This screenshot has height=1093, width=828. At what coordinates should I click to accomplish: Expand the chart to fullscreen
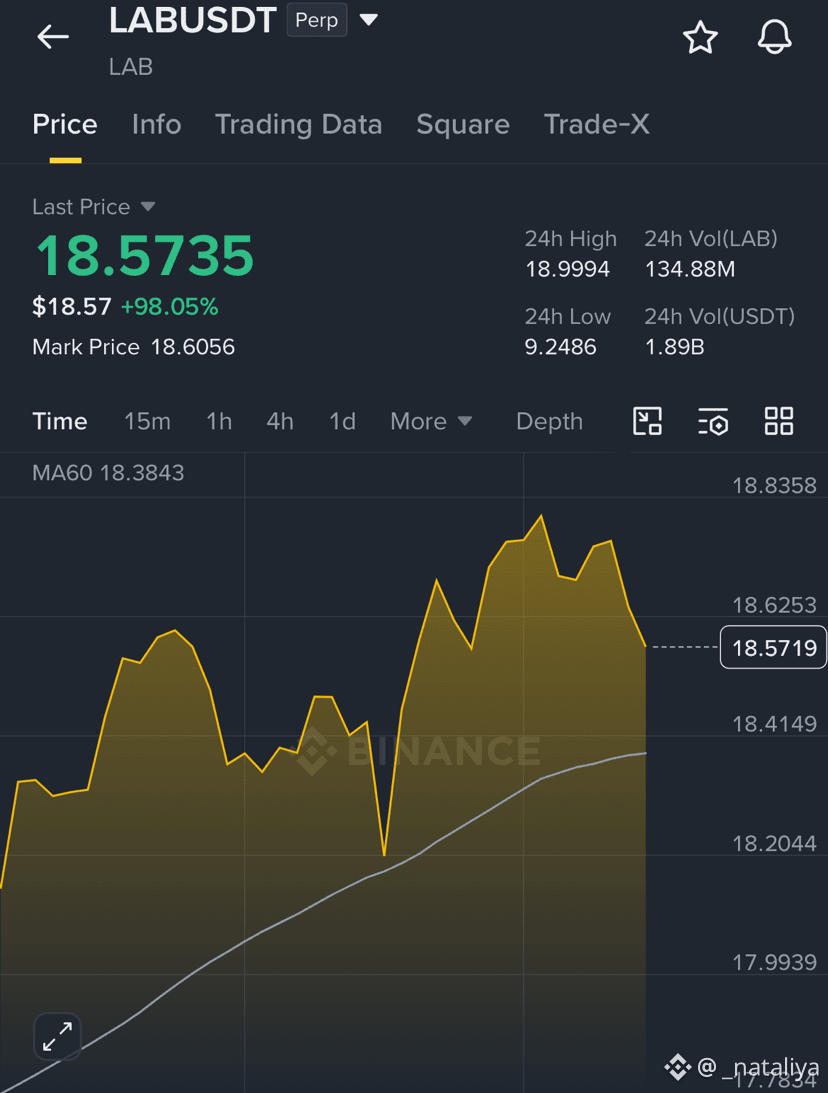57,1036
